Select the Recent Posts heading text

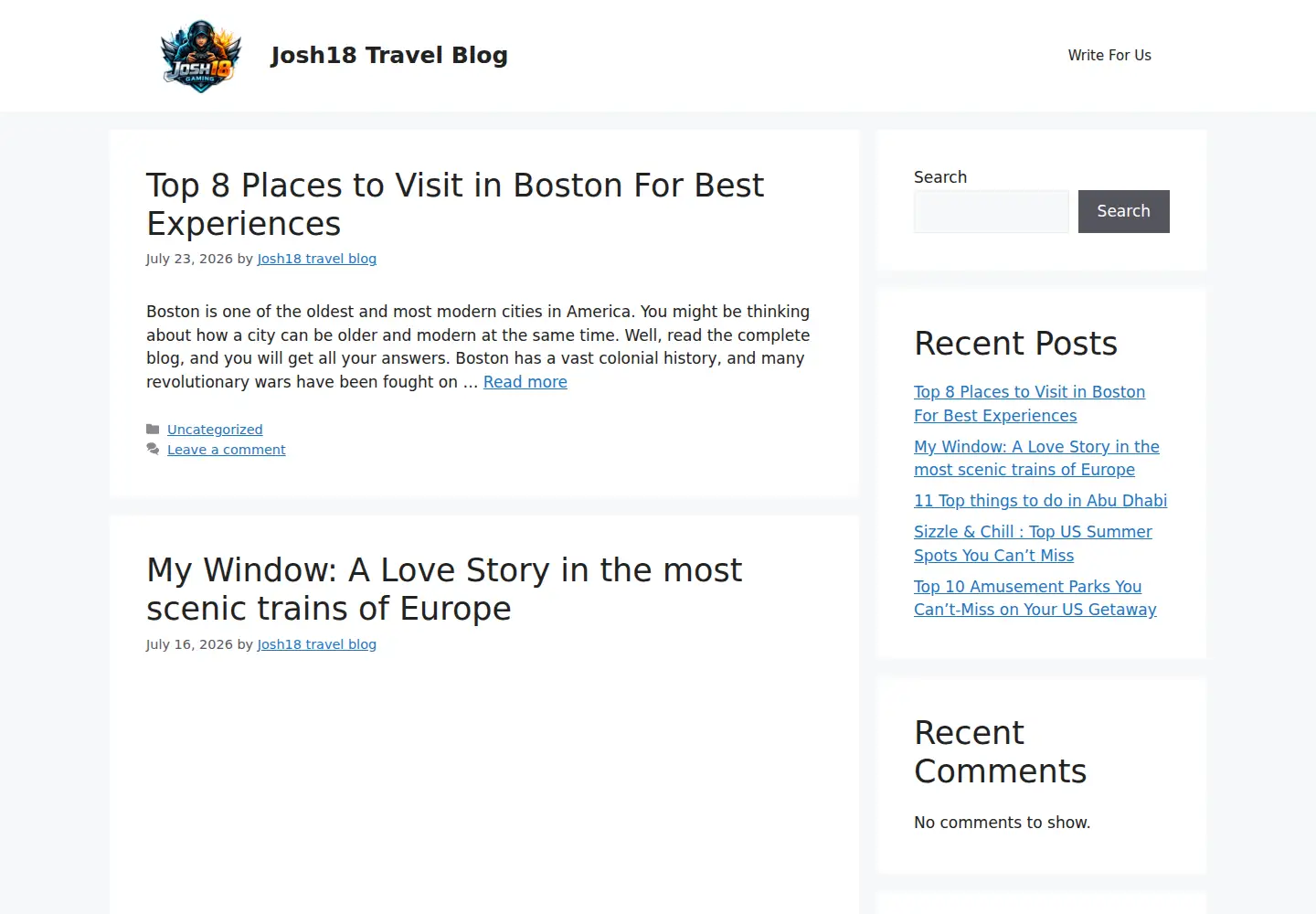1016,344
